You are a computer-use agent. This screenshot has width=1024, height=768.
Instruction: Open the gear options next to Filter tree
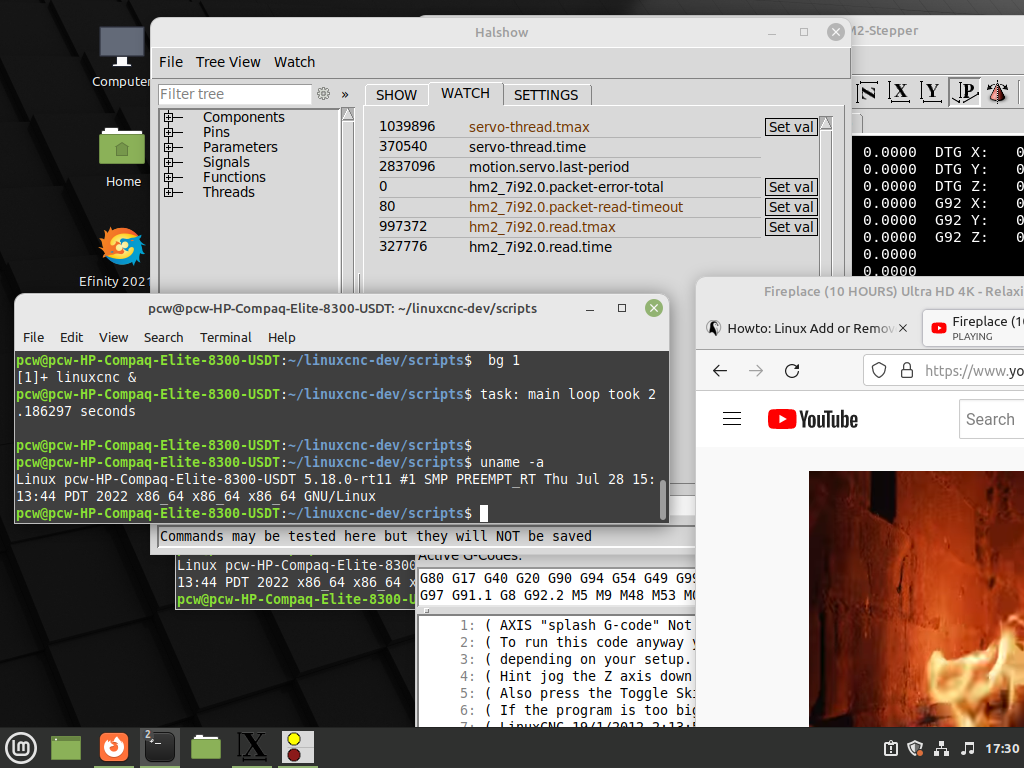(x=323, y=93)
